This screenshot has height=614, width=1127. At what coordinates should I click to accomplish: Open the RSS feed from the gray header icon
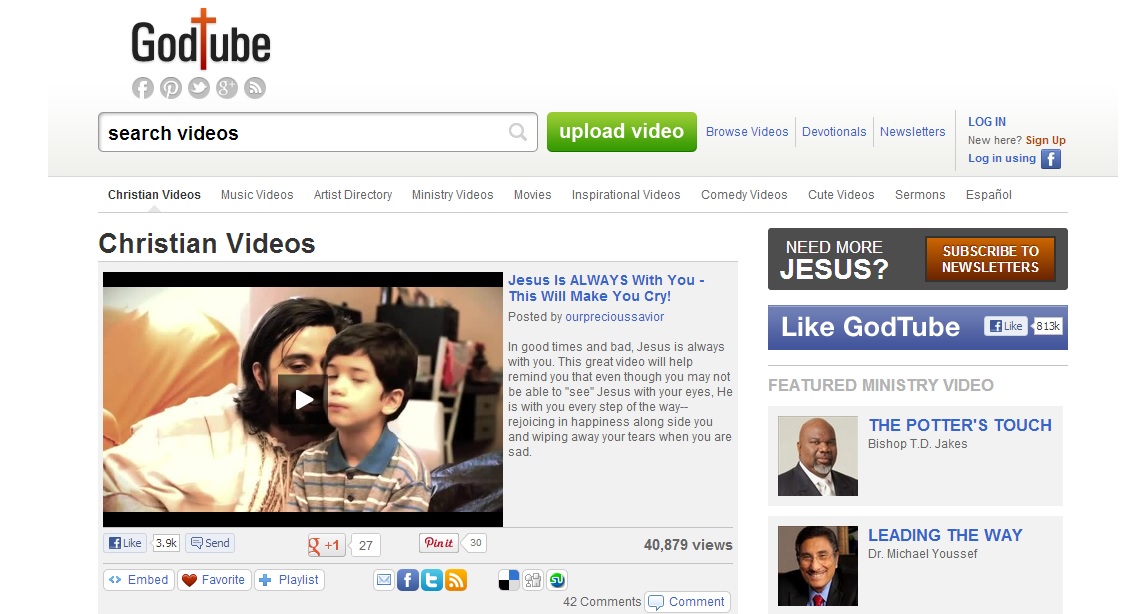(255, 88)
